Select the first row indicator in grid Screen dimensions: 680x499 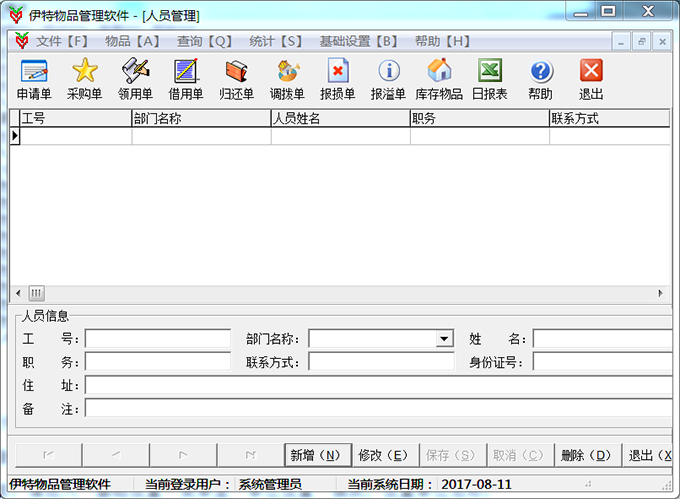click(15, 136)
